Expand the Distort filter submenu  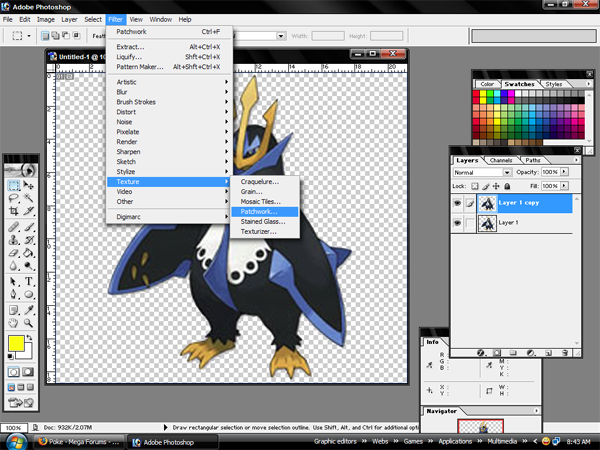169,112
